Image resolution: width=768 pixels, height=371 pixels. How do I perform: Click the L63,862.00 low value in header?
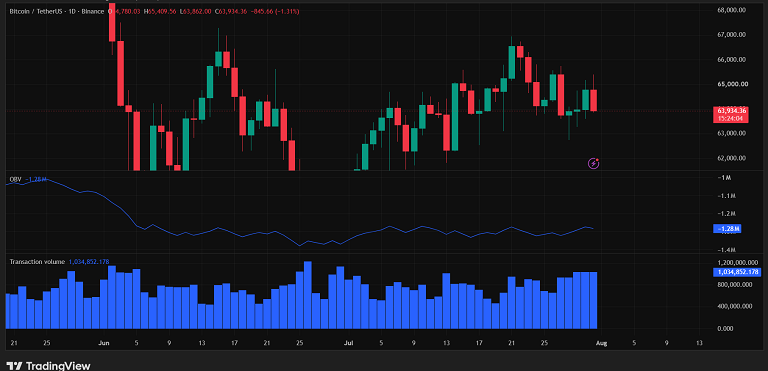[195, 11]
